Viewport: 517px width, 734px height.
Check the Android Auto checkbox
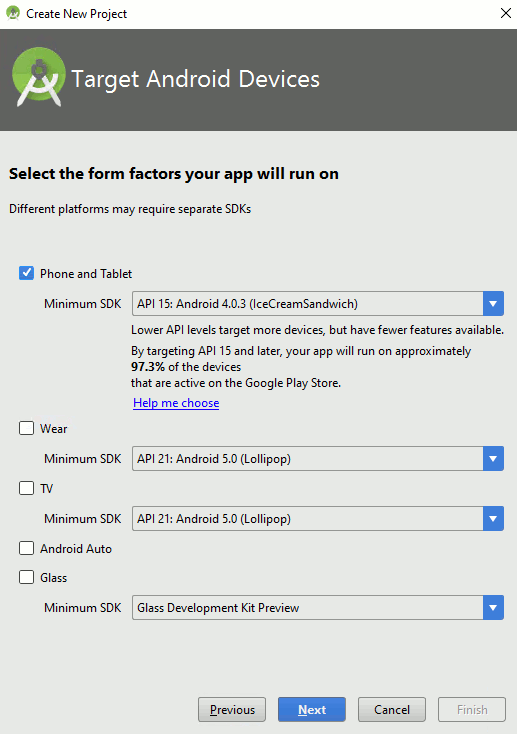click(x=26, y=548)
